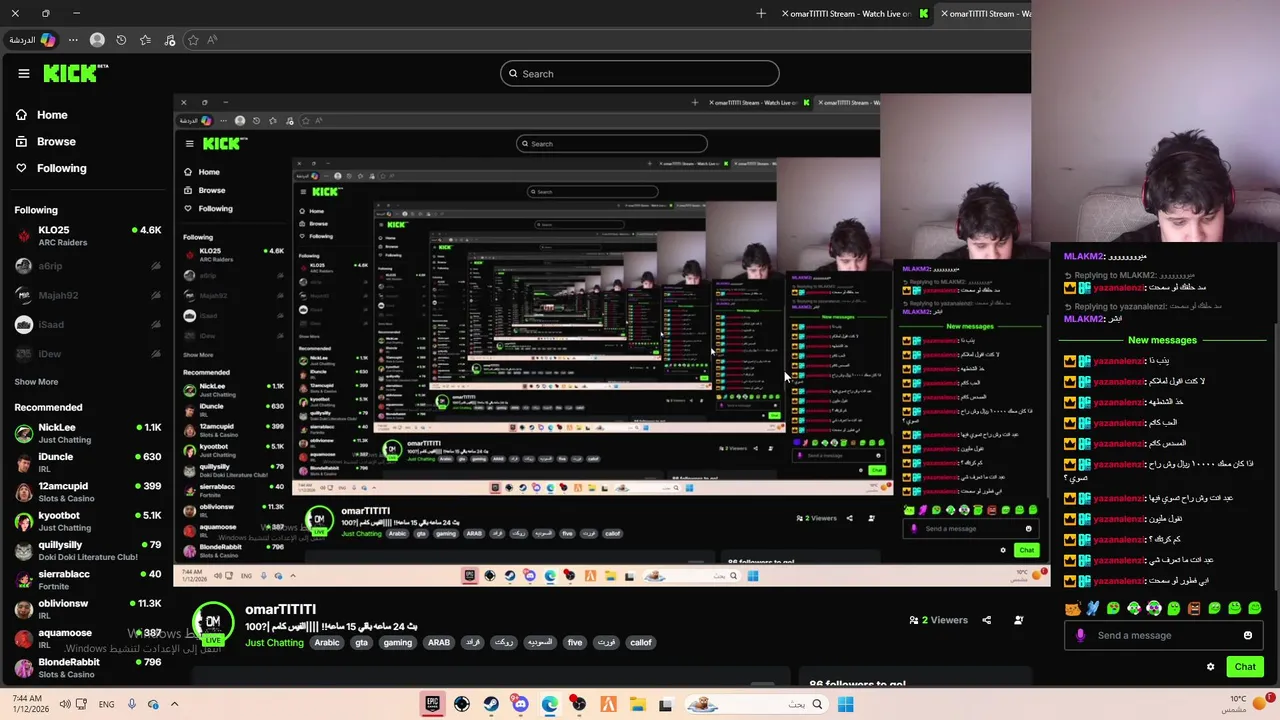Select the gta stream tag

(x=362, y=643)
